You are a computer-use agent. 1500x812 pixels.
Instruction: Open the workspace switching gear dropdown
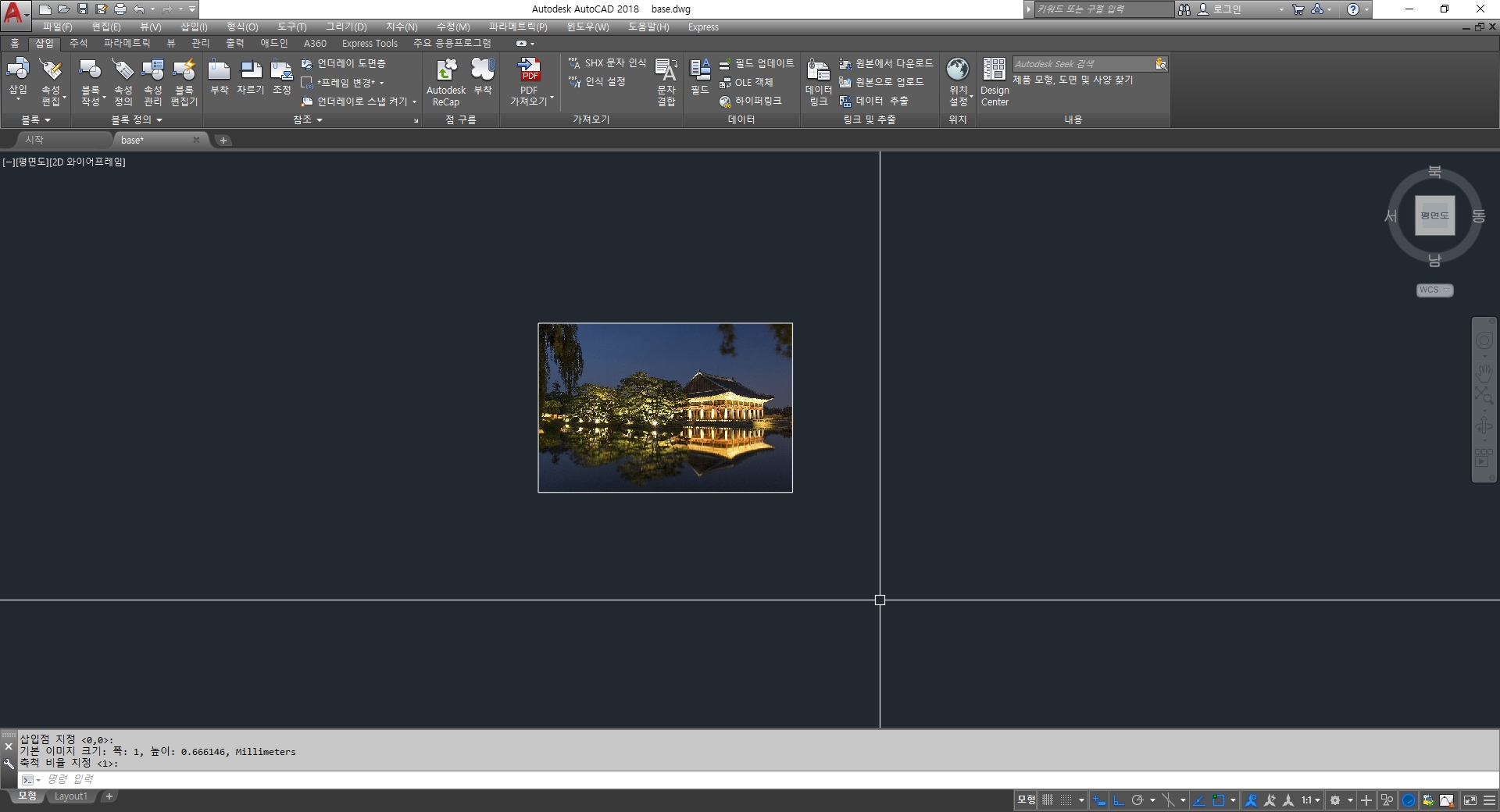[x=1350, y=800]
